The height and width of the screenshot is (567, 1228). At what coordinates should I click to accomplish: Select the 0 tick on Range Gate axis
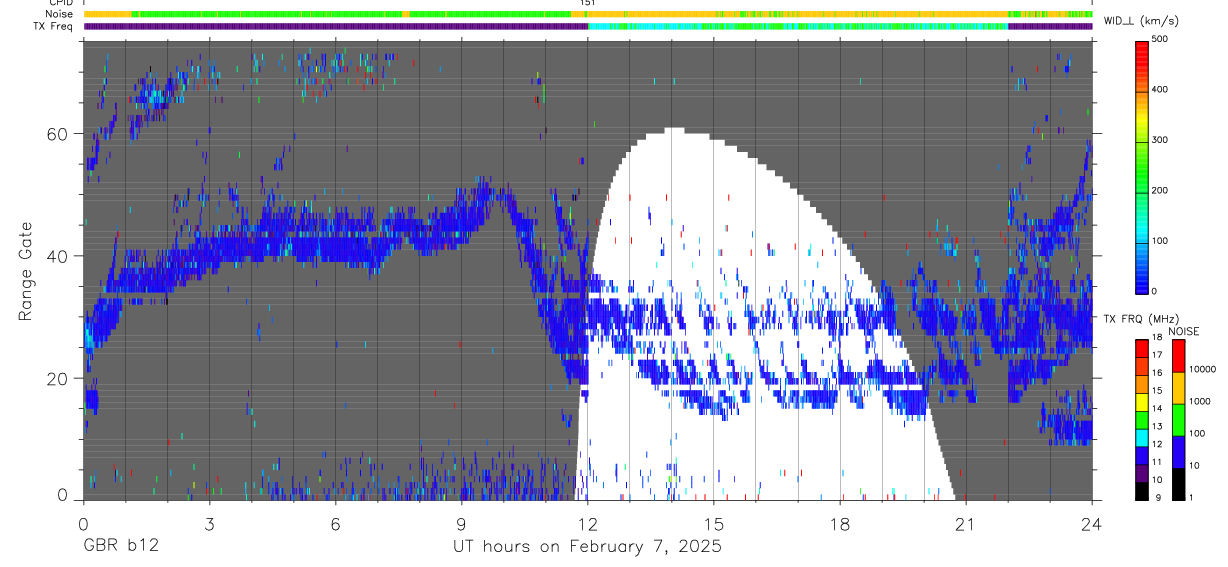point(62,495)
